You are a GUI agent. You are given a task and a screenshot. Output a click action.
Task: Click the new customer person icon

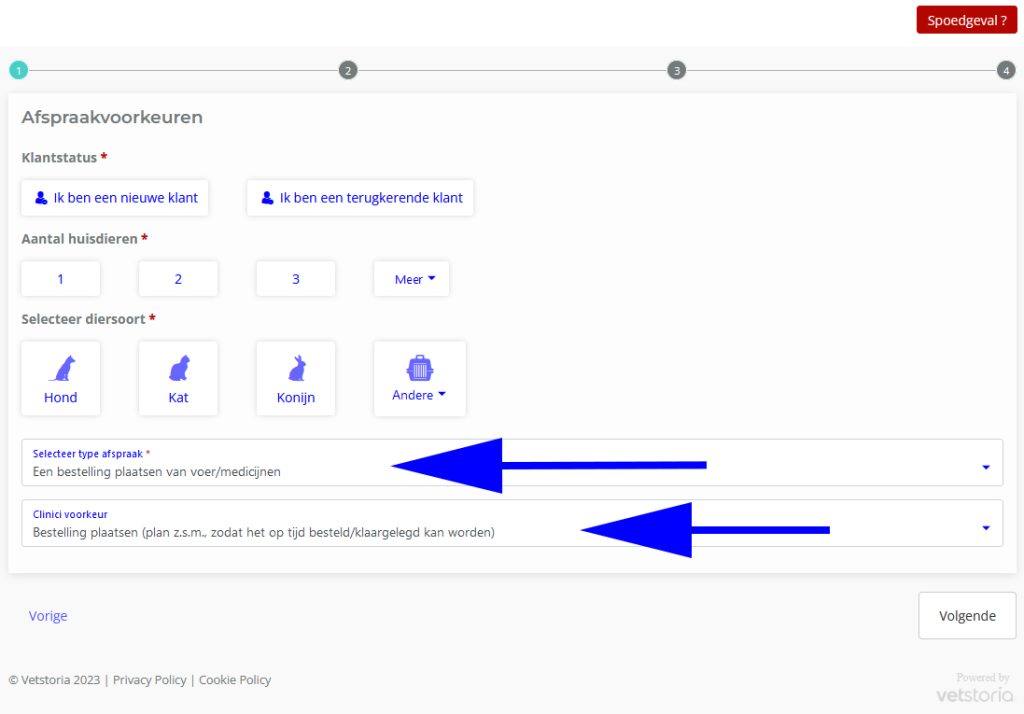point(41,198)
